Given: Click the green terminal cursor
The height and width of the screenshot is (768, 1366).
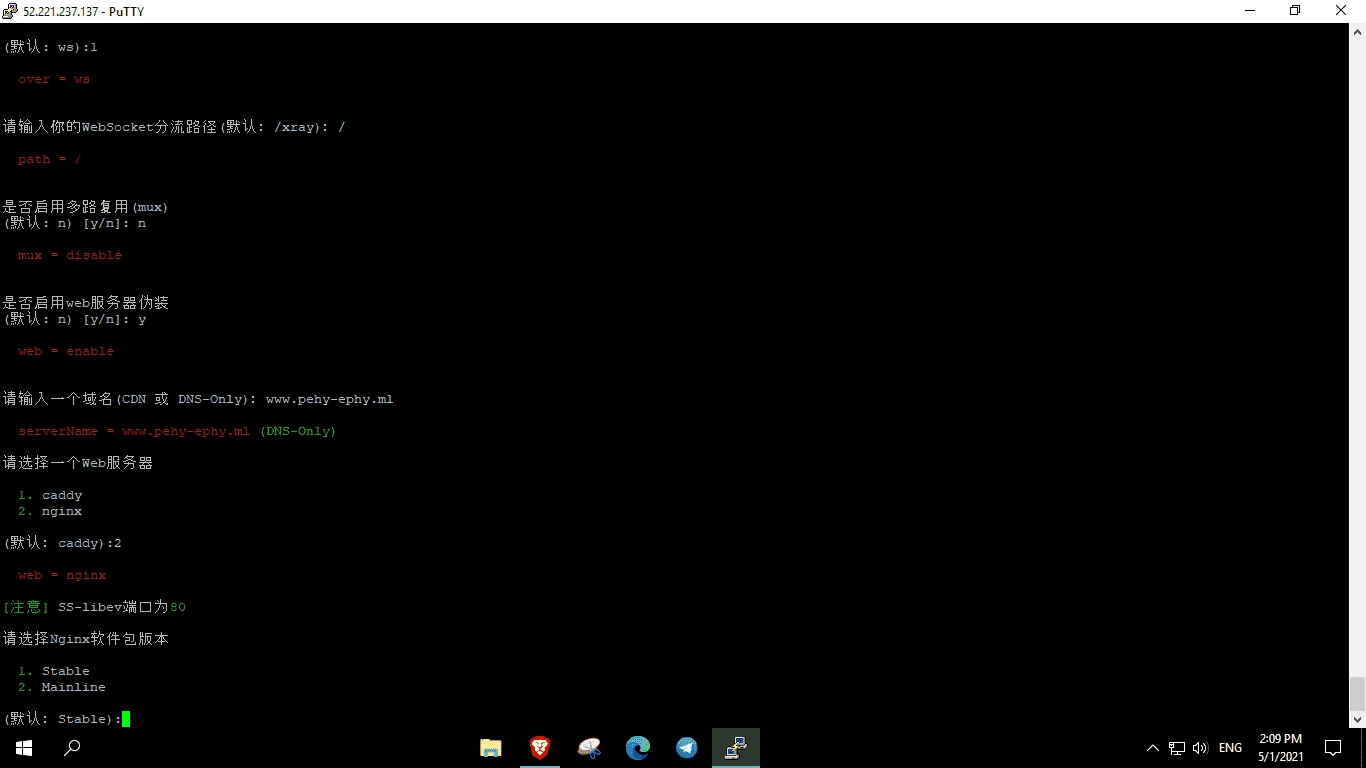Looking at the screenshot, I should (x=126, y=719).
